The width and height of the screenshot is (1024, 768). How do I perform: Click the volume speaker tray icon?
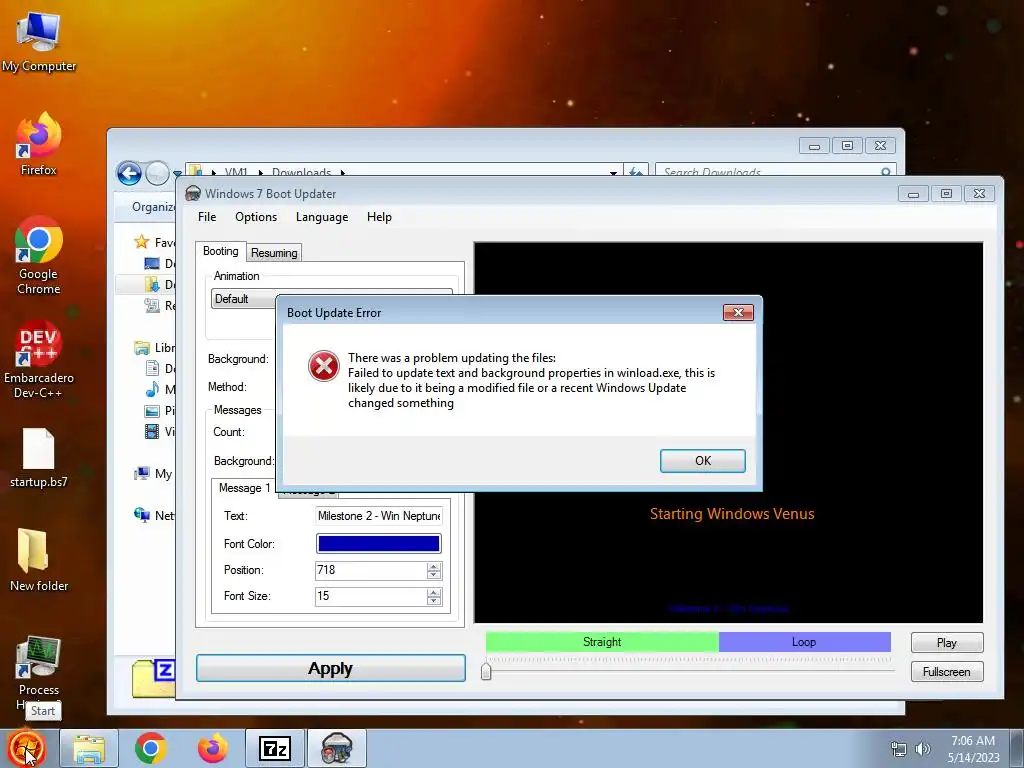click(x=922, y=750)
